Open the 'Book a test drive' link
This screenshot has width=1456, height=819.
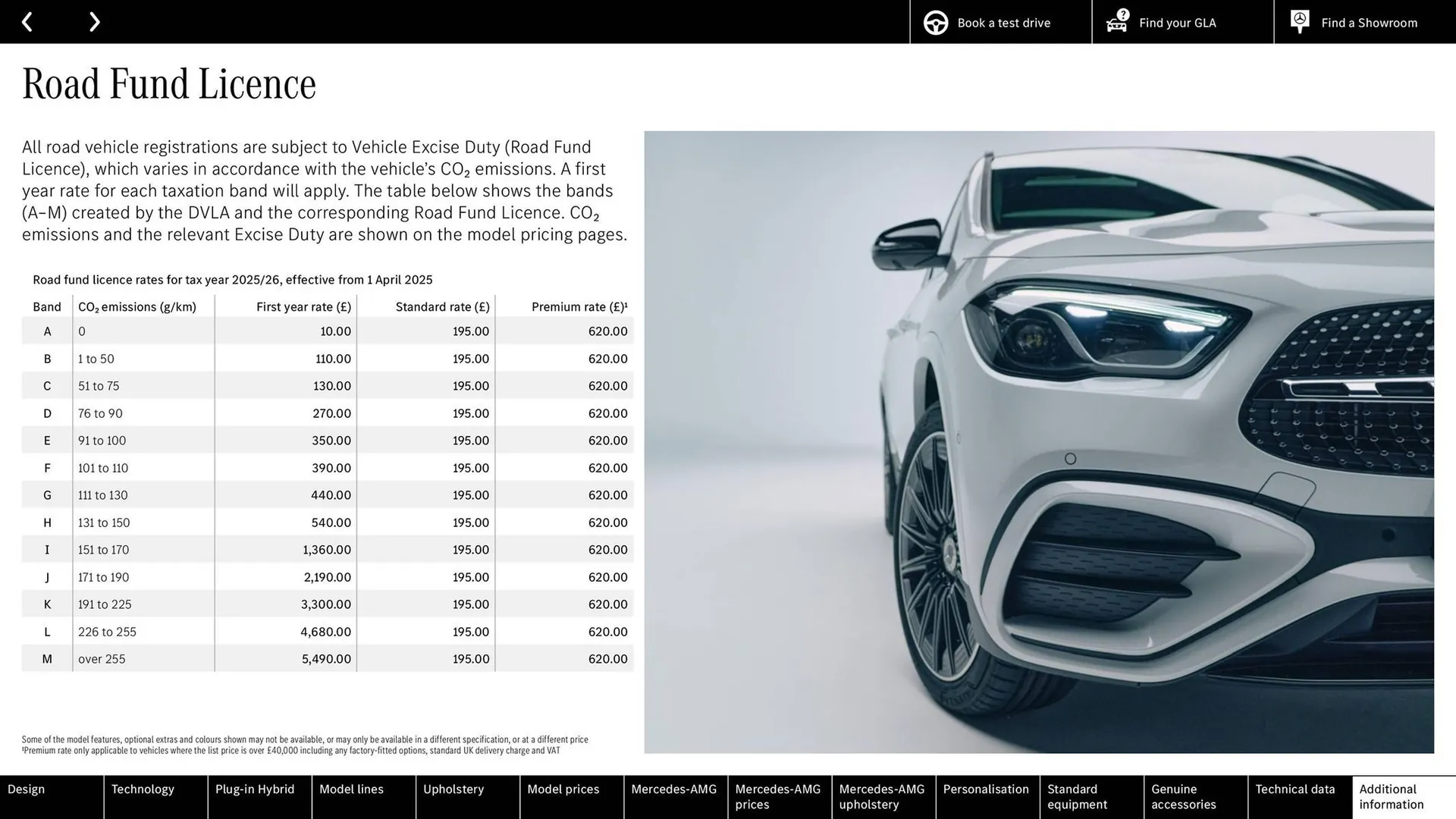[1003, 23]
